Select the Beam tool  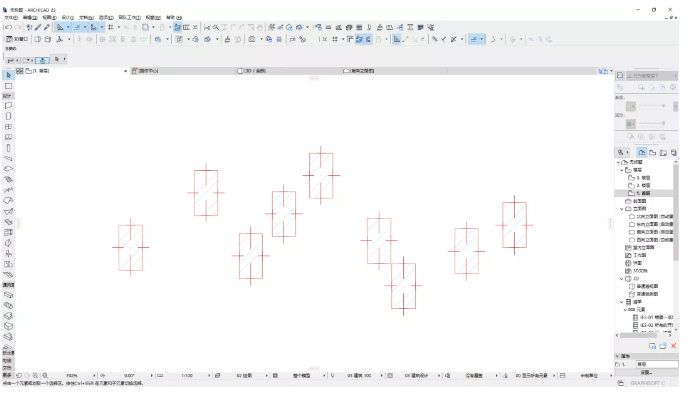[8, 159]
